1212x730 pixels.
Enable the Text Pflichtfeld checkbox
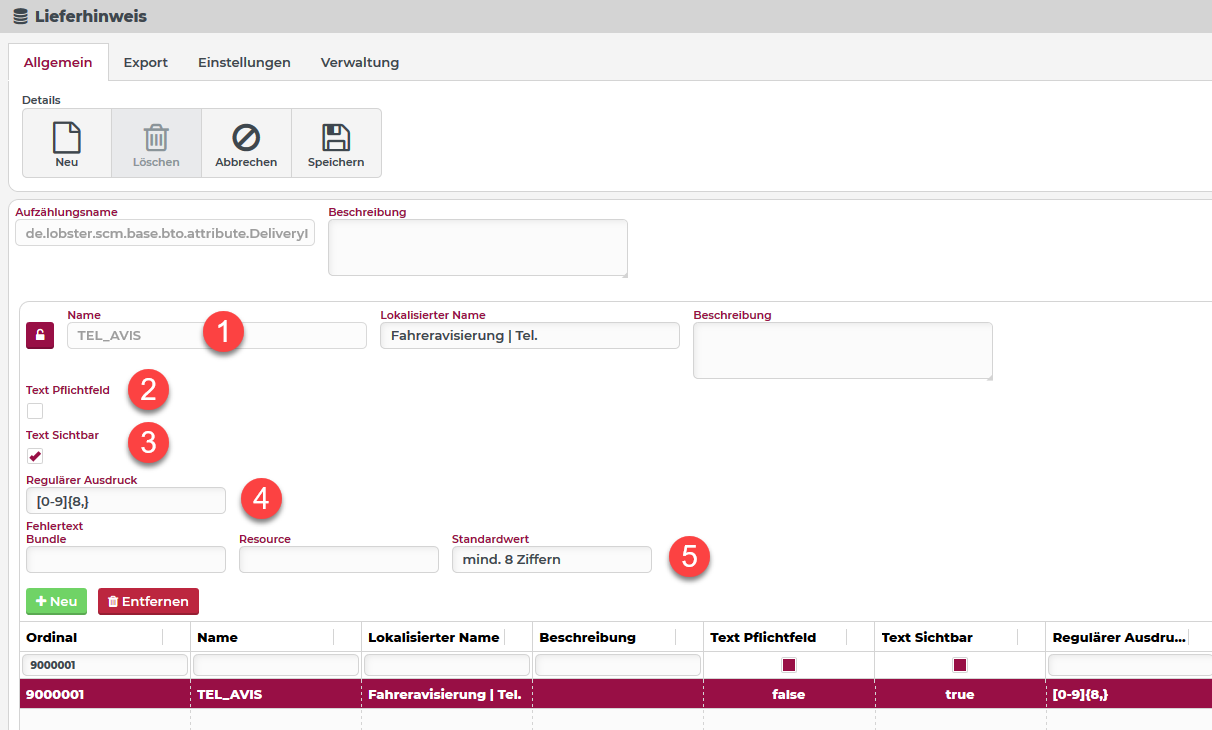35,411
